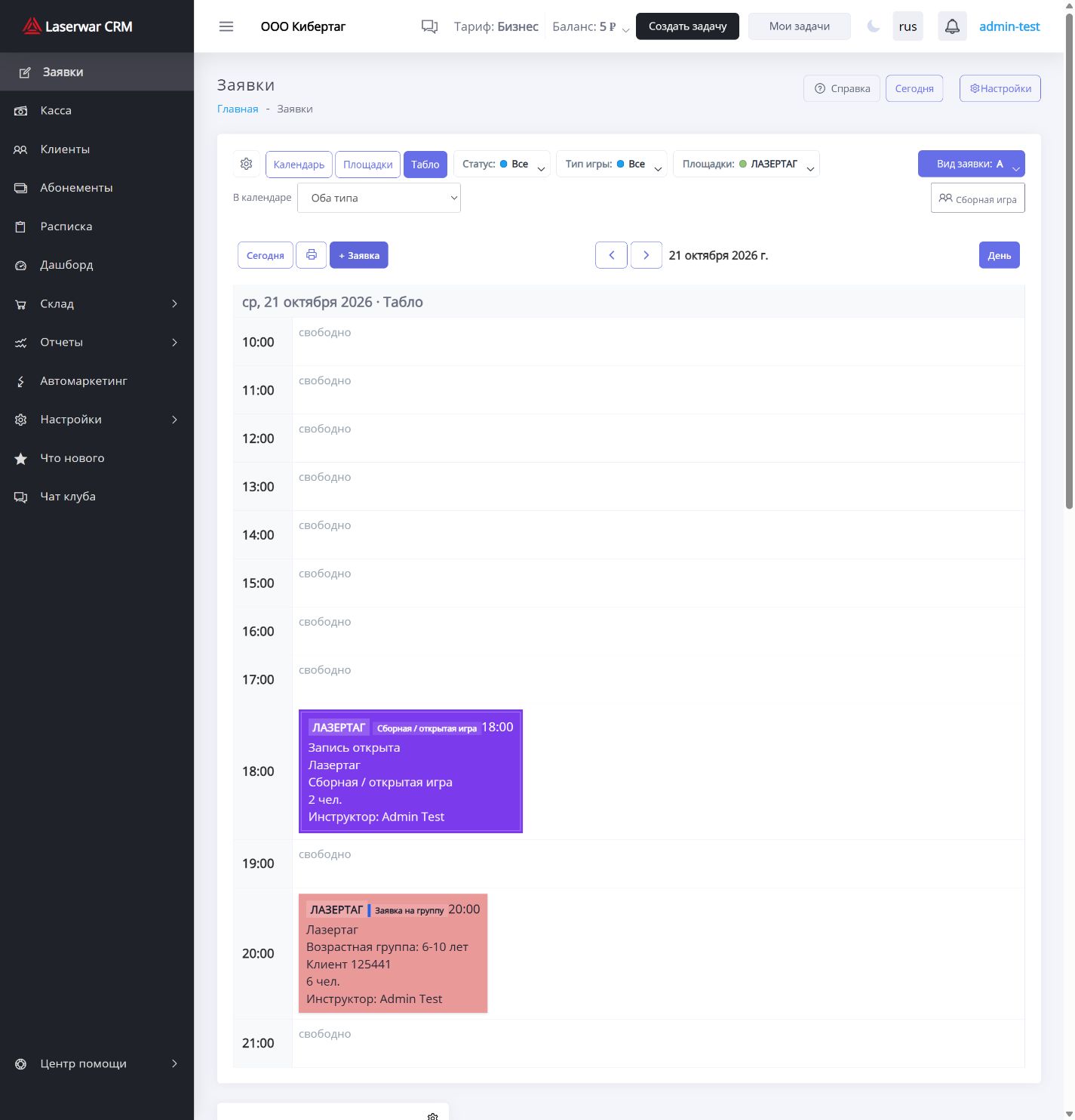Open the Статус filter dropdown
Viewport: 1075px width, 1120px height.
pos(502,164)
